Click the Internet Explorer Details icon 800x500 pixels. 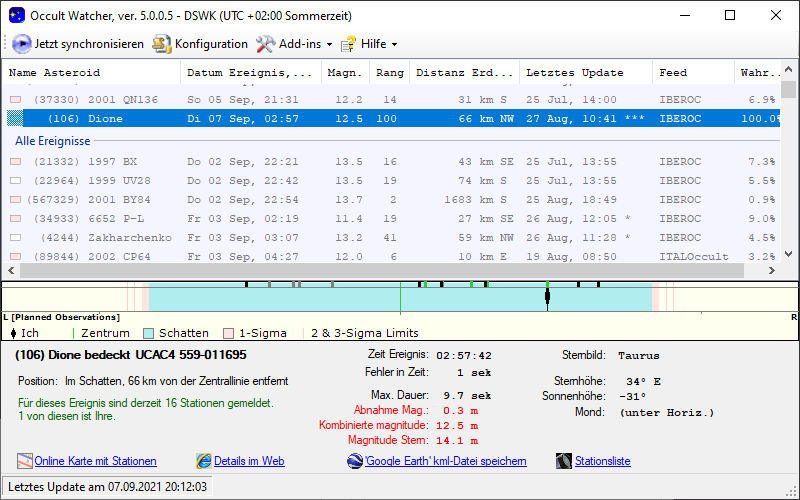tap(204, 461)
